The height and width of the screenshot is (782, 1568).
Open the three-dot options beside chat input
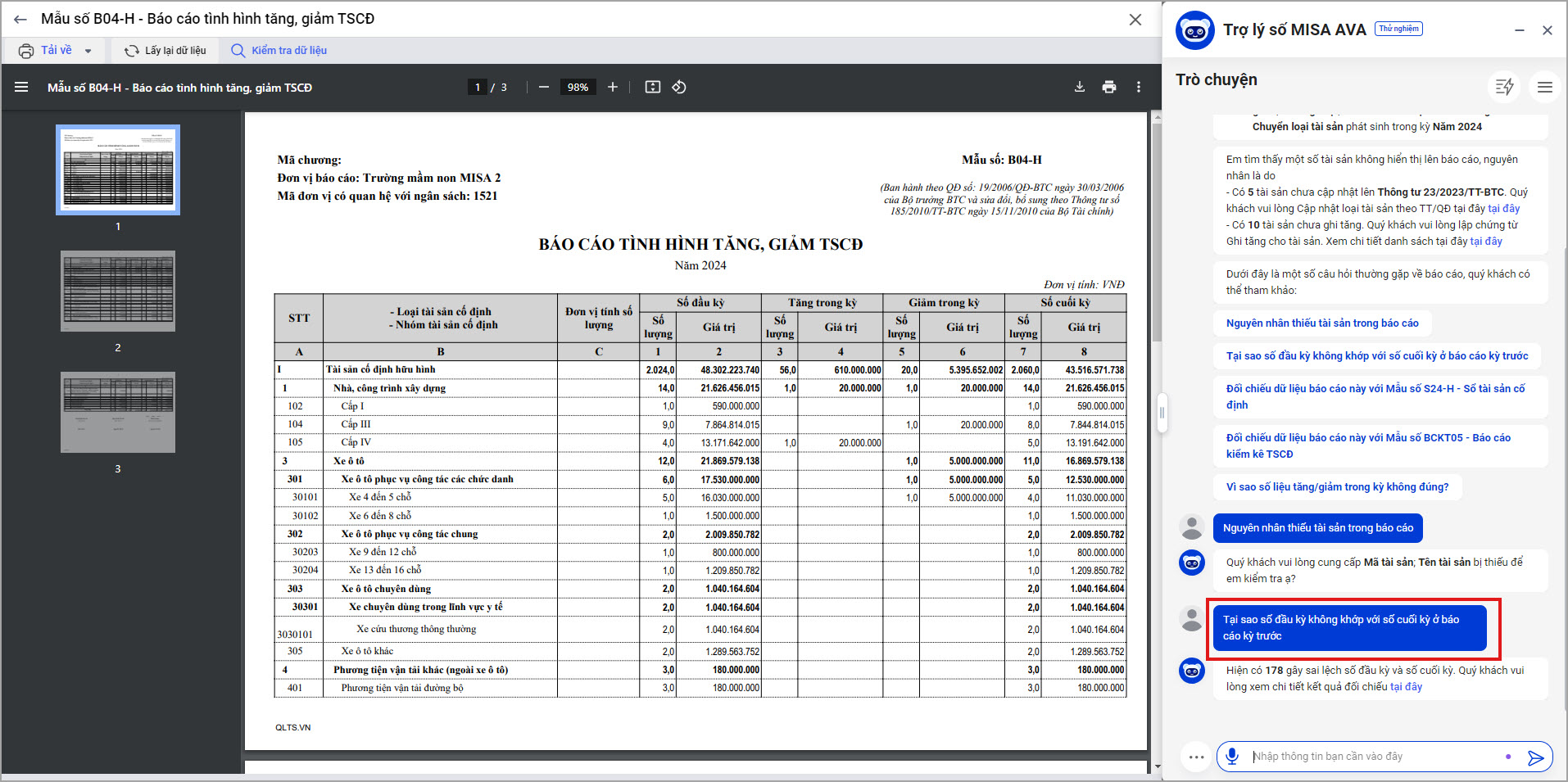pyautogui.click(x=1195, y=757)
